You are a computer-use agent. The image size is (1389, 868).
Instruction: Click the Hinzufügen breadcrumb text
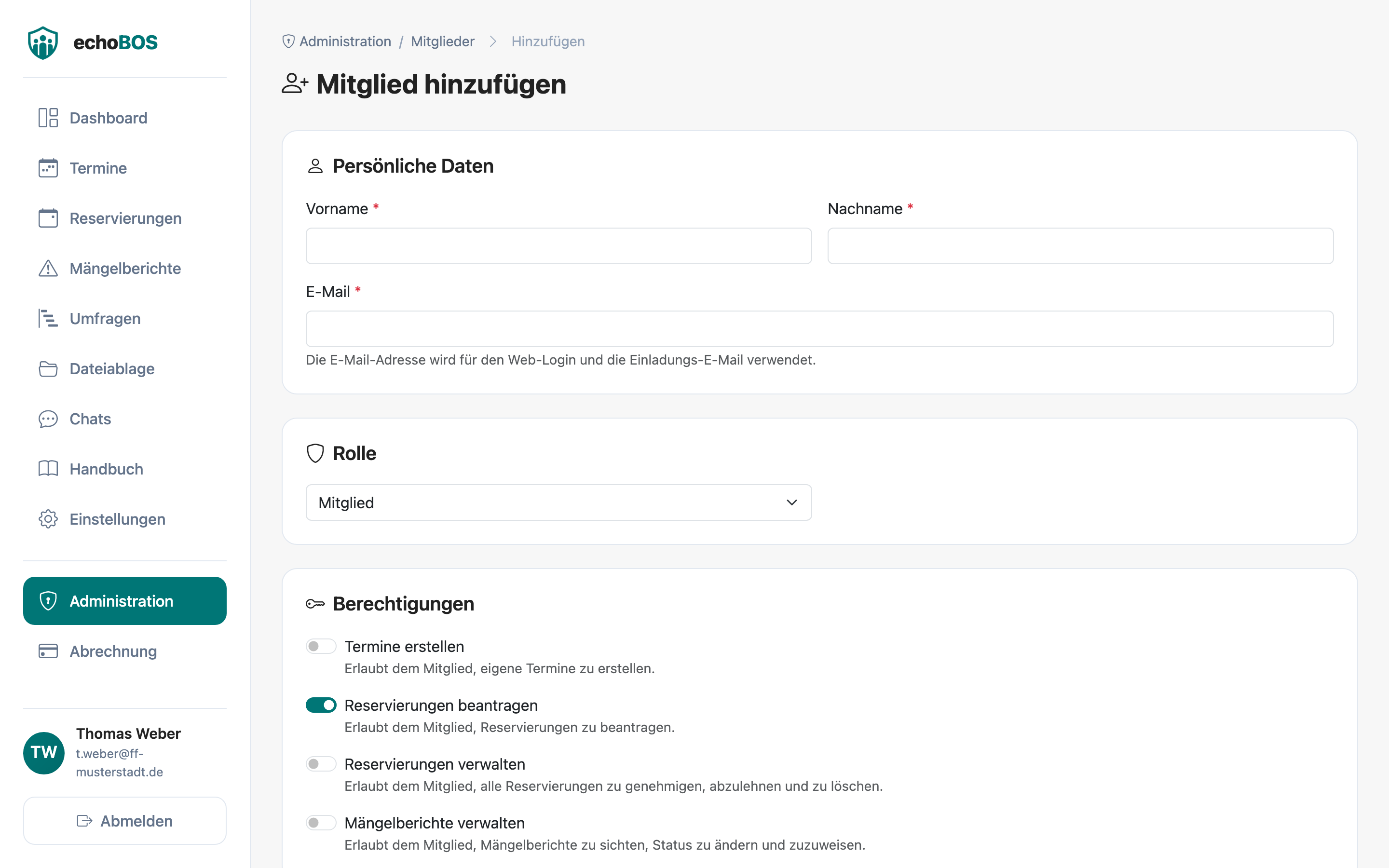(548, 41)
